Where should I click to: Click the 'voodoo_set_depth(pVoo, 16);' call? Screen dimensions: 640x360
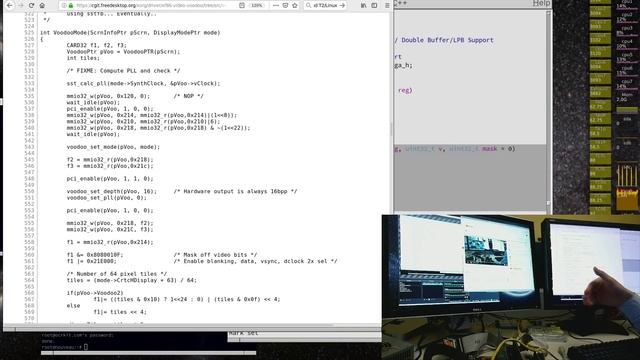111,191
